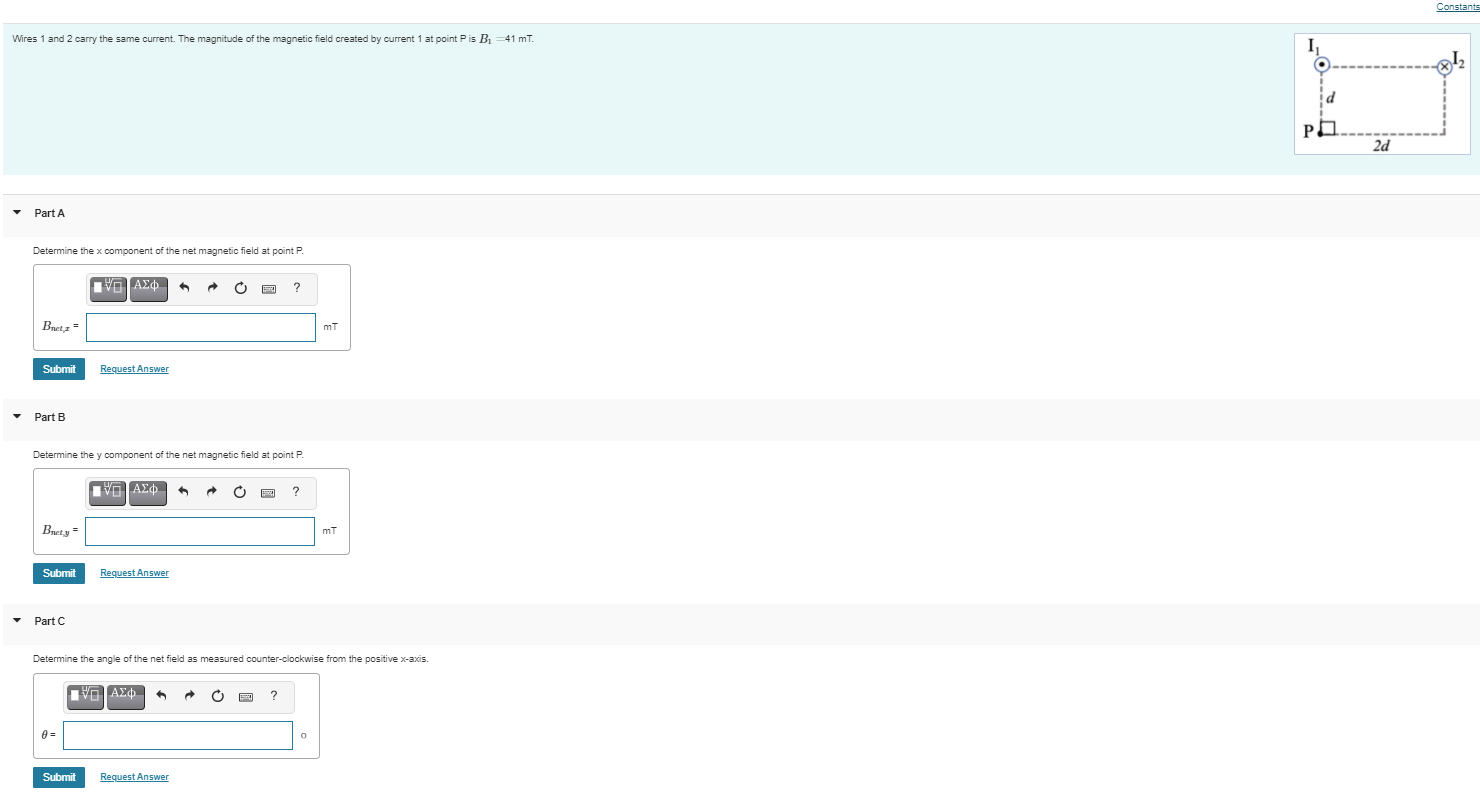Open help question mark in Part B

point(296,491)
